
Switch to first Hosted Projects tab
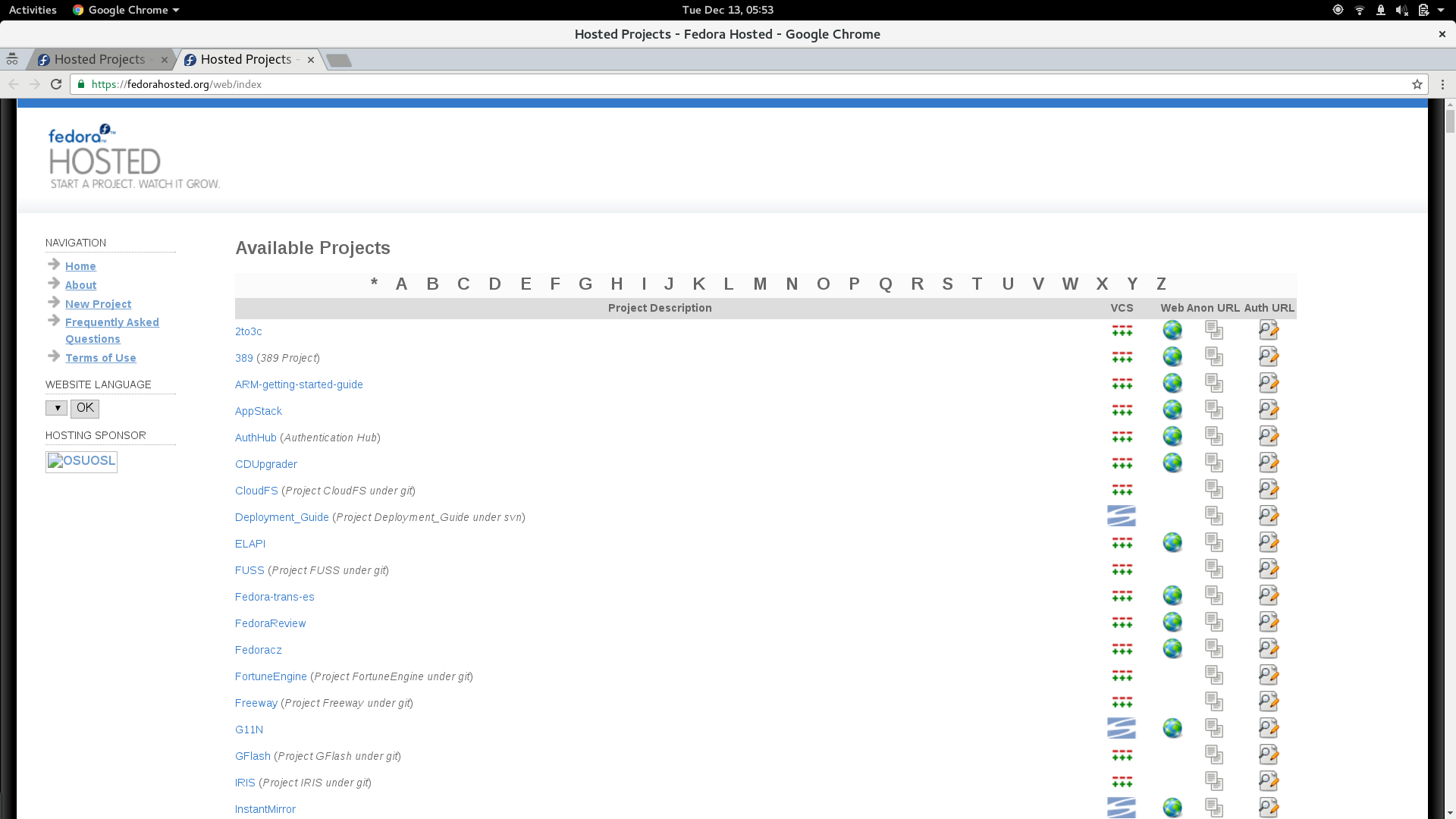[101, 59]
